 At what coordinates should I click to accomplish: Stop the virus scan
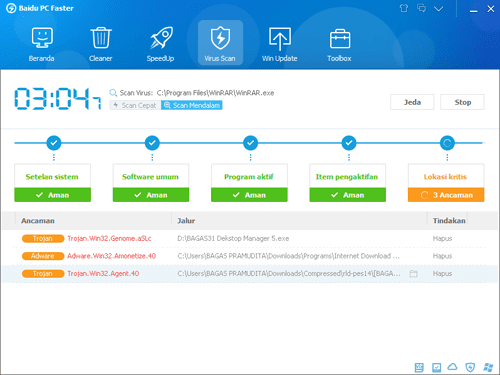462,102
